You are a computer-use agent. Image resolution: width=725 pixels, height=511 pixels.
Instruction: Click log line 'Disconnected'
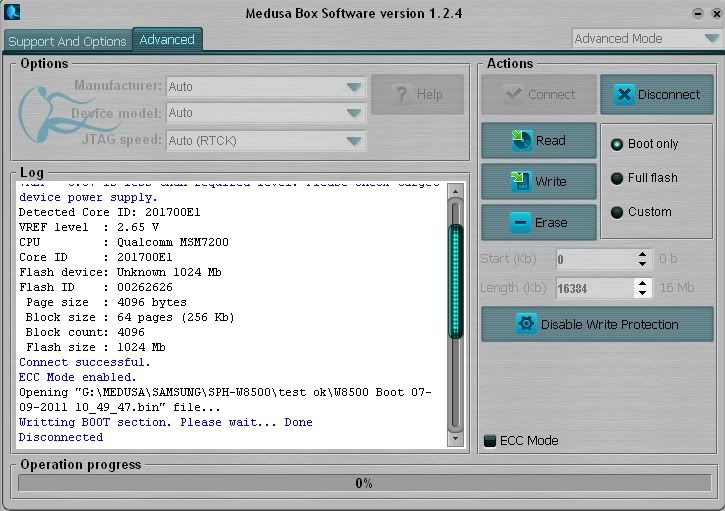[61, 437]
